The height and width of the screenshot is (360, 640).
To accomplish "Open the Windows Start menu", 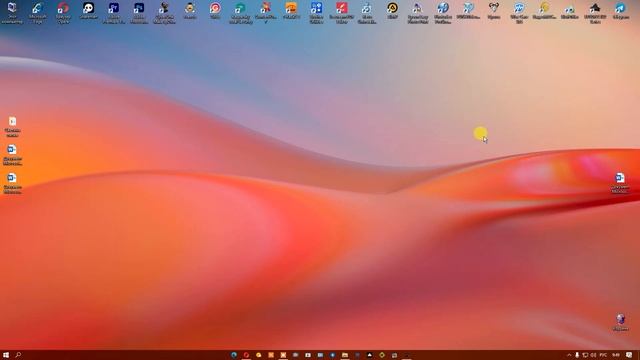I will (x=6, y=355).
